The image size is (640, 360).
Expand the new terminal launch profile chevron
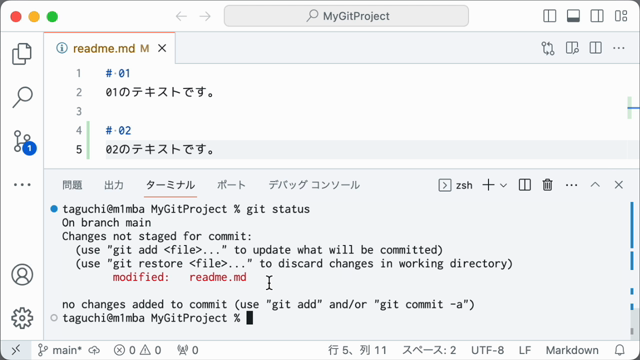coord(504,185)
